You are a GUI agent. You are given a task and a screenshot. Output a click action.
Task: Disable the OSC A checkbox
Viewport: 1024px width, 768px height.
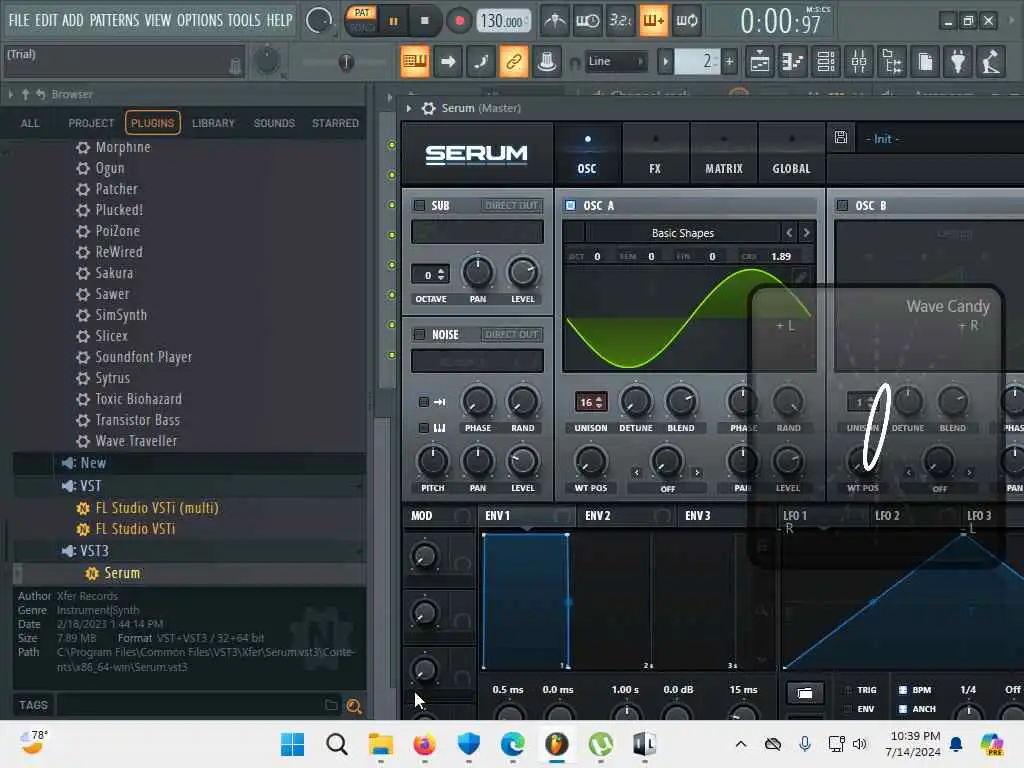point(570,206)
